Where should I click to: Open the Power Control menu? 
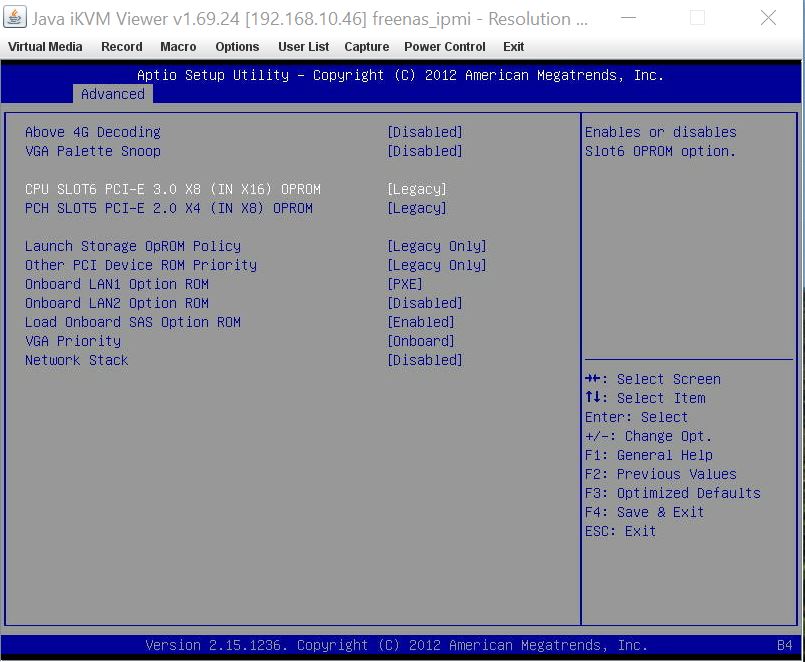tap(445, 47)
